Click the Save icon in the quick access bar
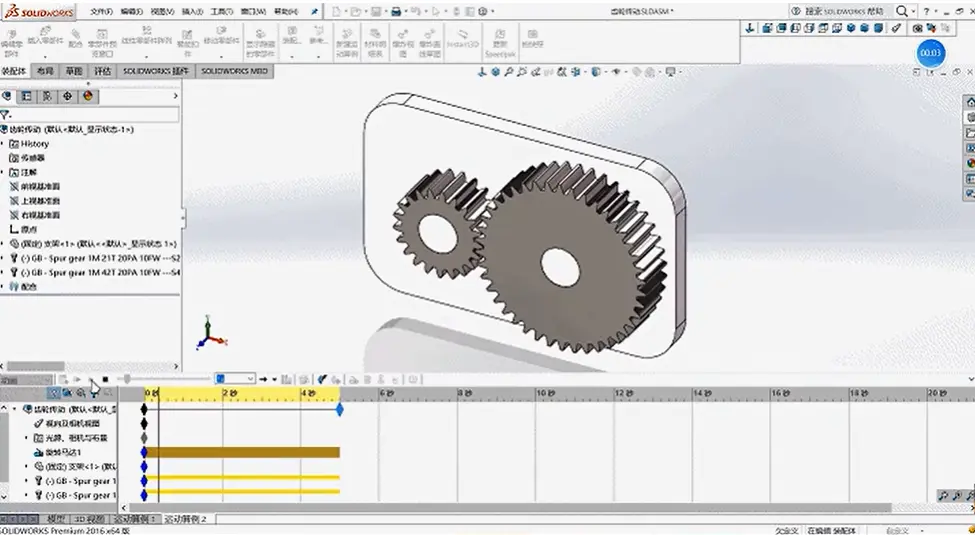The height and width of the screenshot is (535, 975). pos(376,11)
